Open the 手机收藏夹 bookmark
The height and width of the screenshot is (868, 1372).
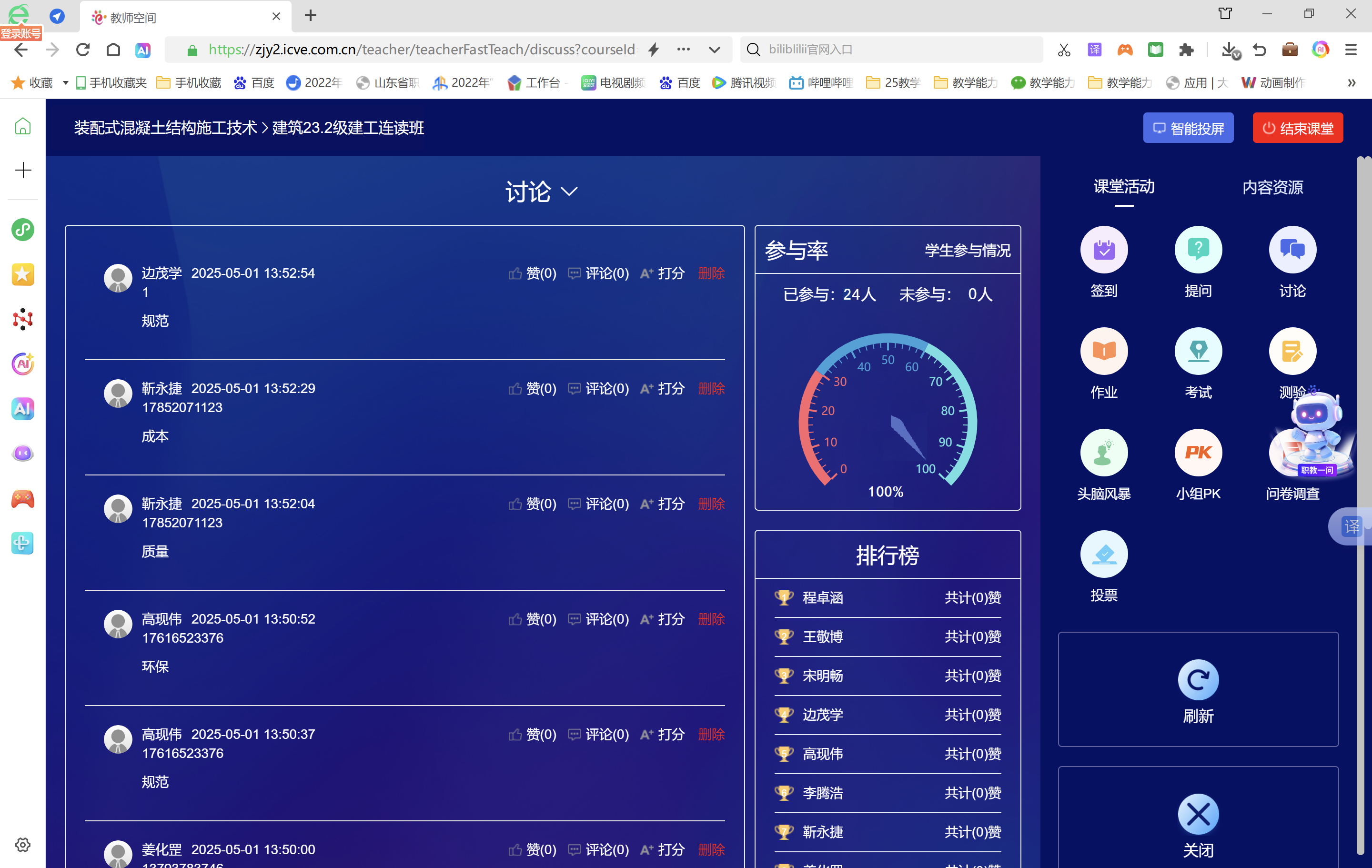(x=111, y=83)
